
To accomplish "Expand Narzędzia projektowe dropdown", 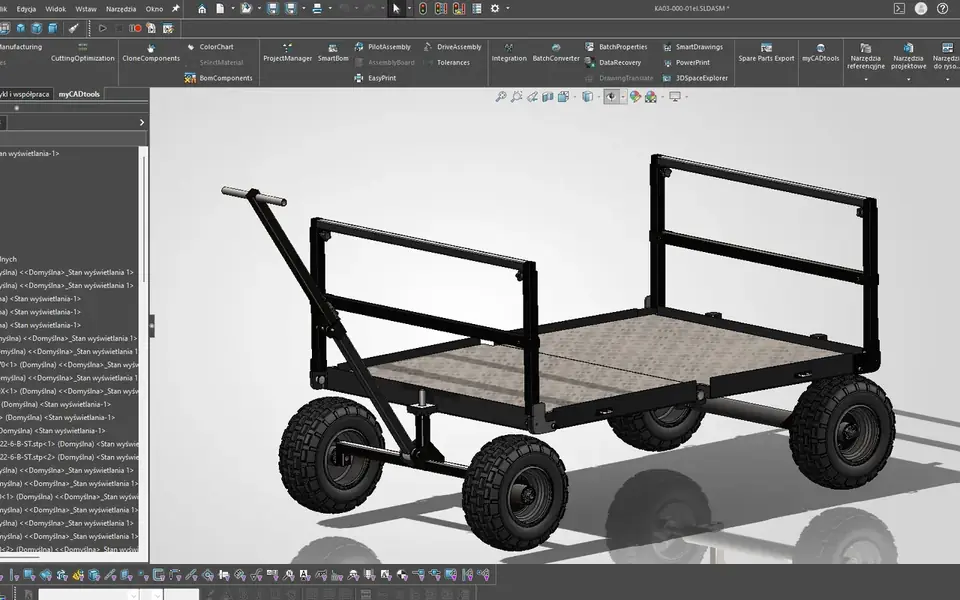I will pyautogui.click(x=909, y=79).
